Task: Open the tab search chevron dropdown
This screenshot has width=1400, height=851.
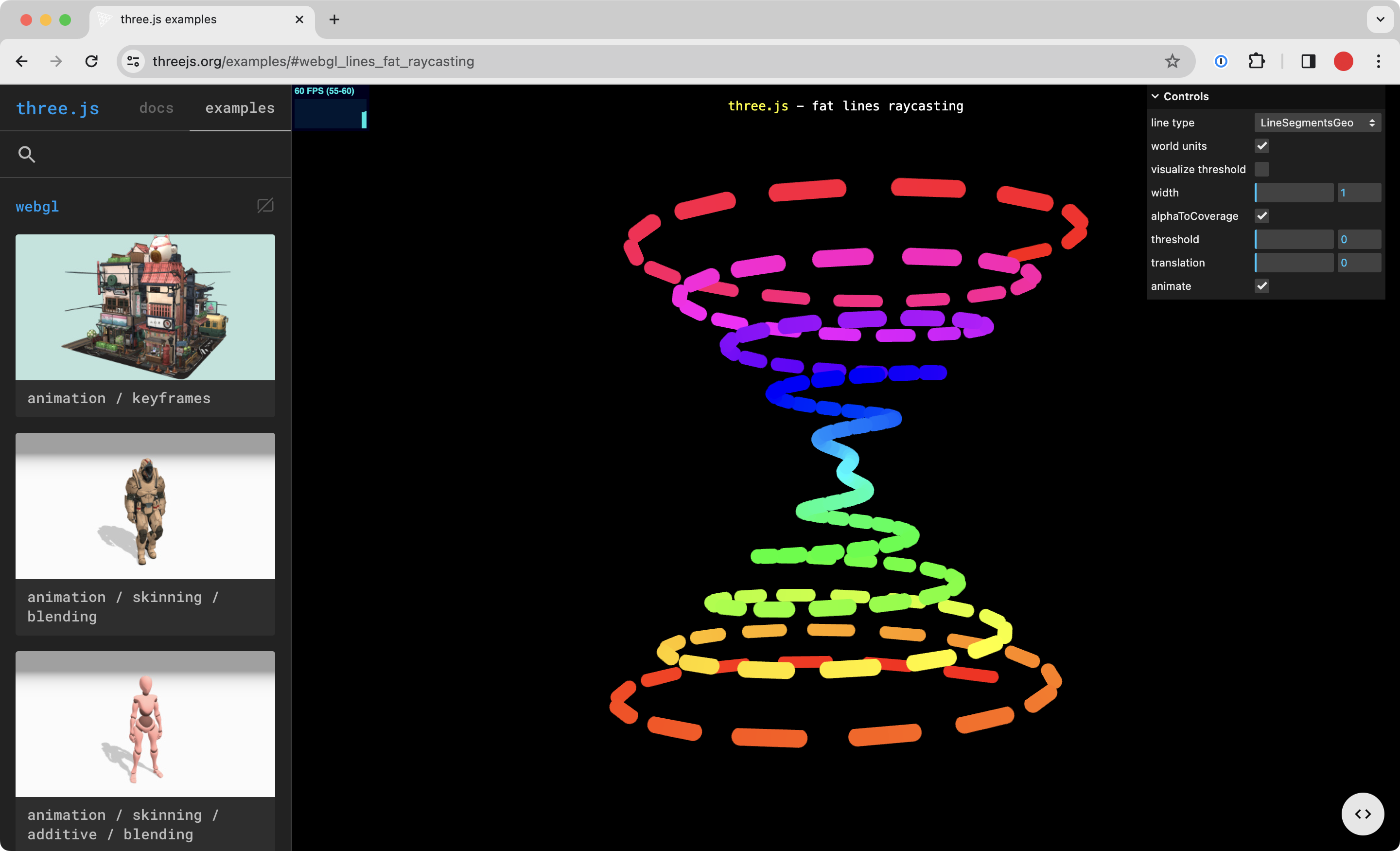Action: click(1380, 19)
